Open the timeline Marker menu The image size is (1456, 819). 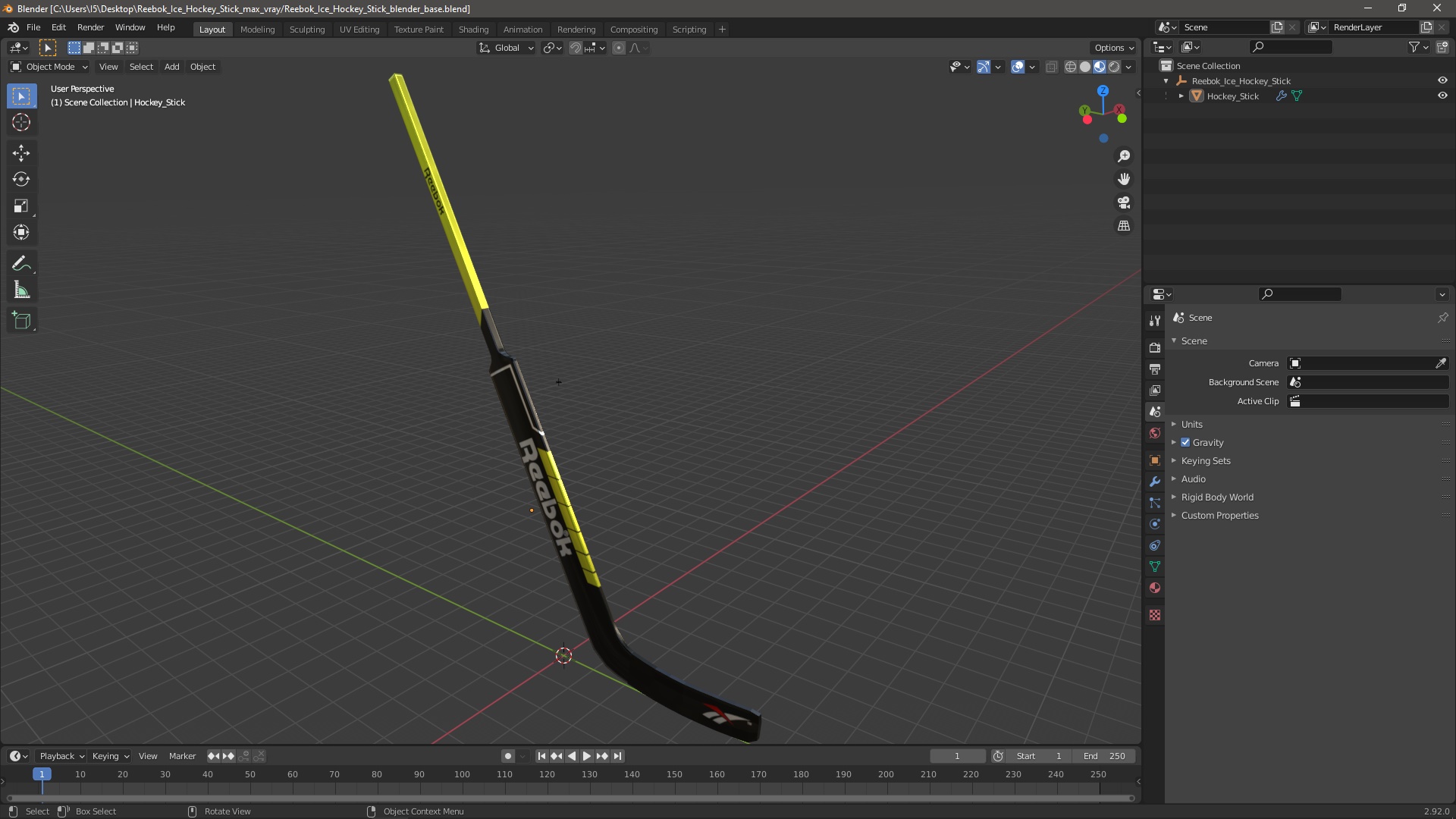(182, 756)
